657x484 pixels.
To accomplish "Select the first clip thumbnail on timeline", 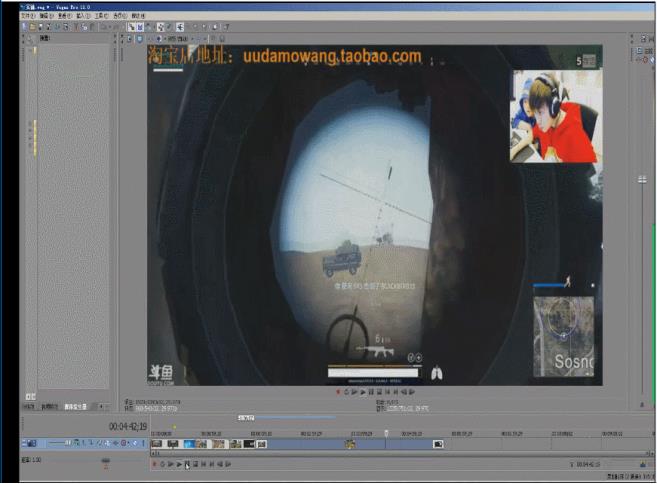I will (x=157, y=444).
